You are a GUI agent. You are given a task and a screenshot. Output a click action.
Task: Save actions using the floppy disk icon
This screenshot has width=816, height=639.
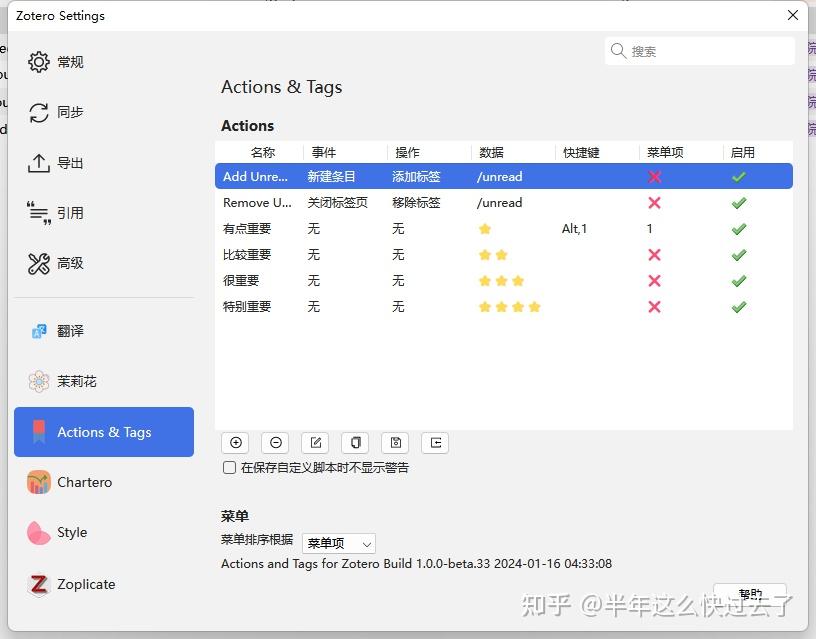(395, 442)
